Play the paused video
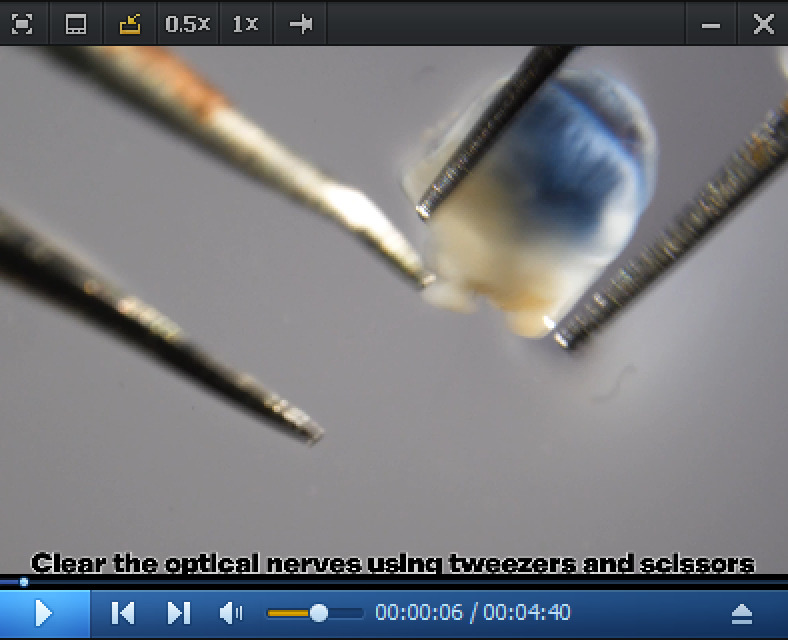788x640 pixels. coord(44,613)
